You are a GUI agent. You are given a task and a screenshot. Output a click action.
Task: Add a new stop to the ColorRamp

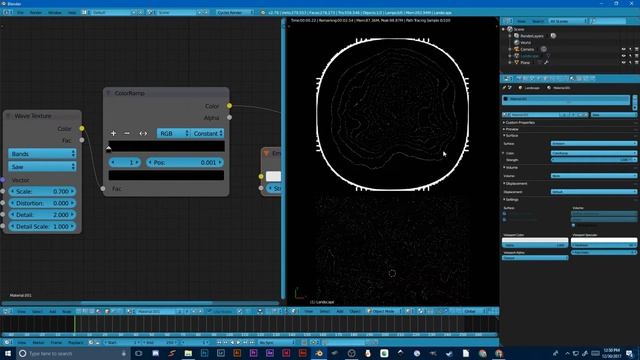click(113, 133)
